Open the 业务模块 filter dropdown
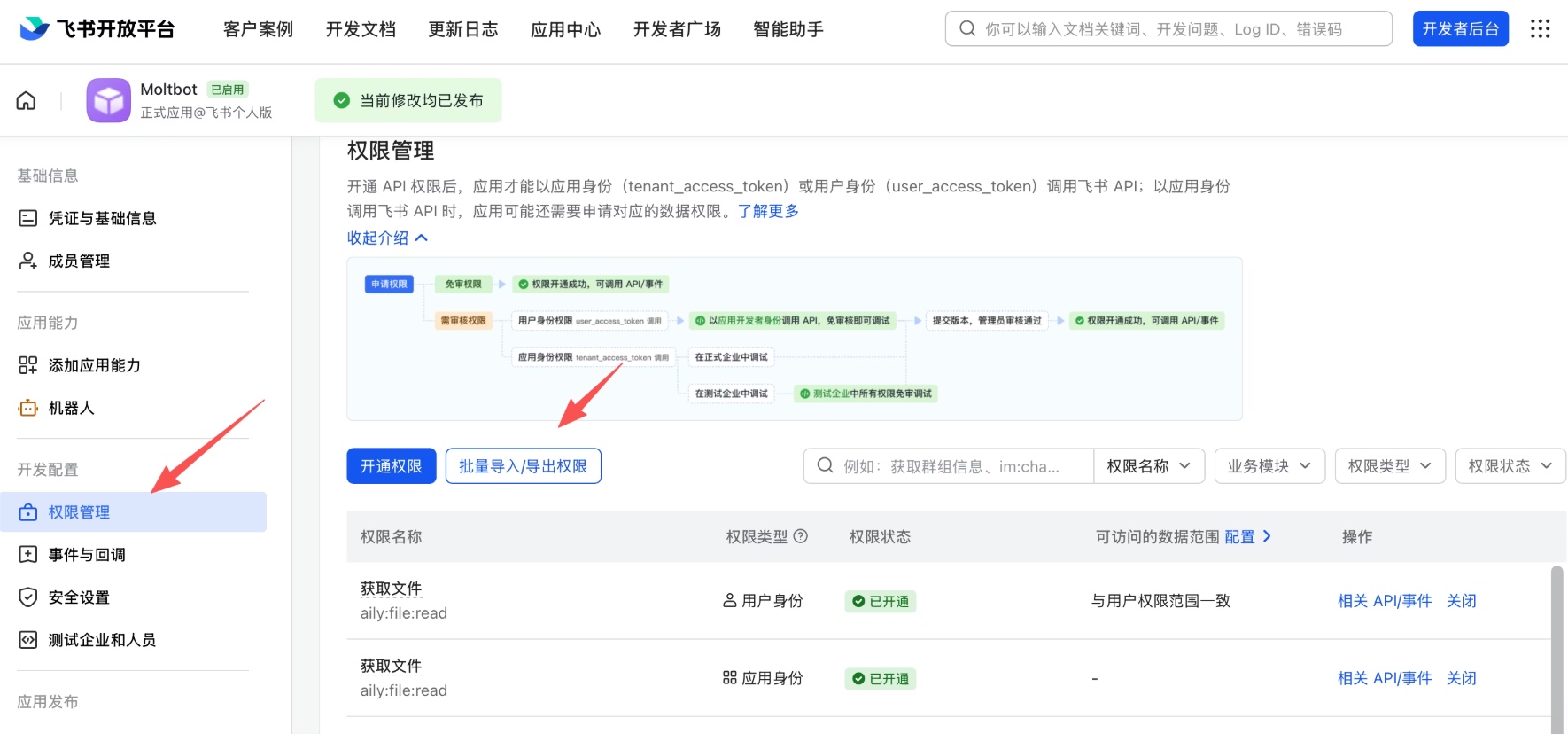1568x749 pixels. pos(1269,466)
